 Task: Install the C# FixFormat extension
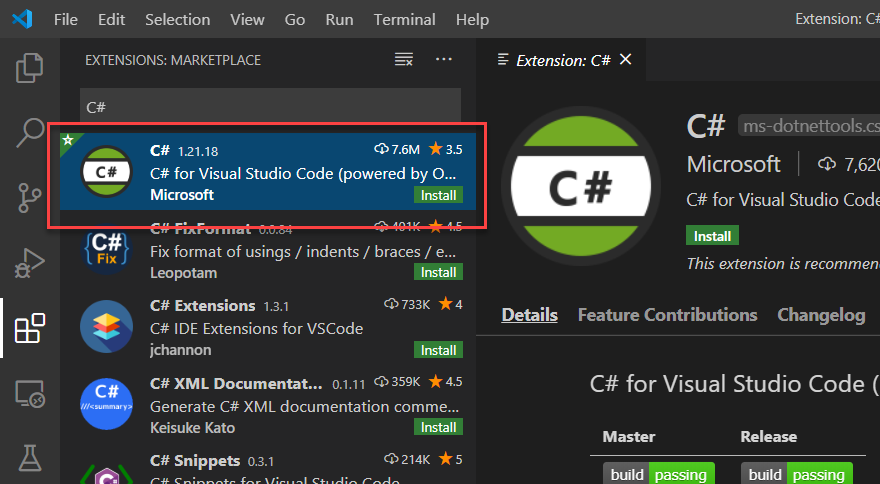click(x=438, y=272)
